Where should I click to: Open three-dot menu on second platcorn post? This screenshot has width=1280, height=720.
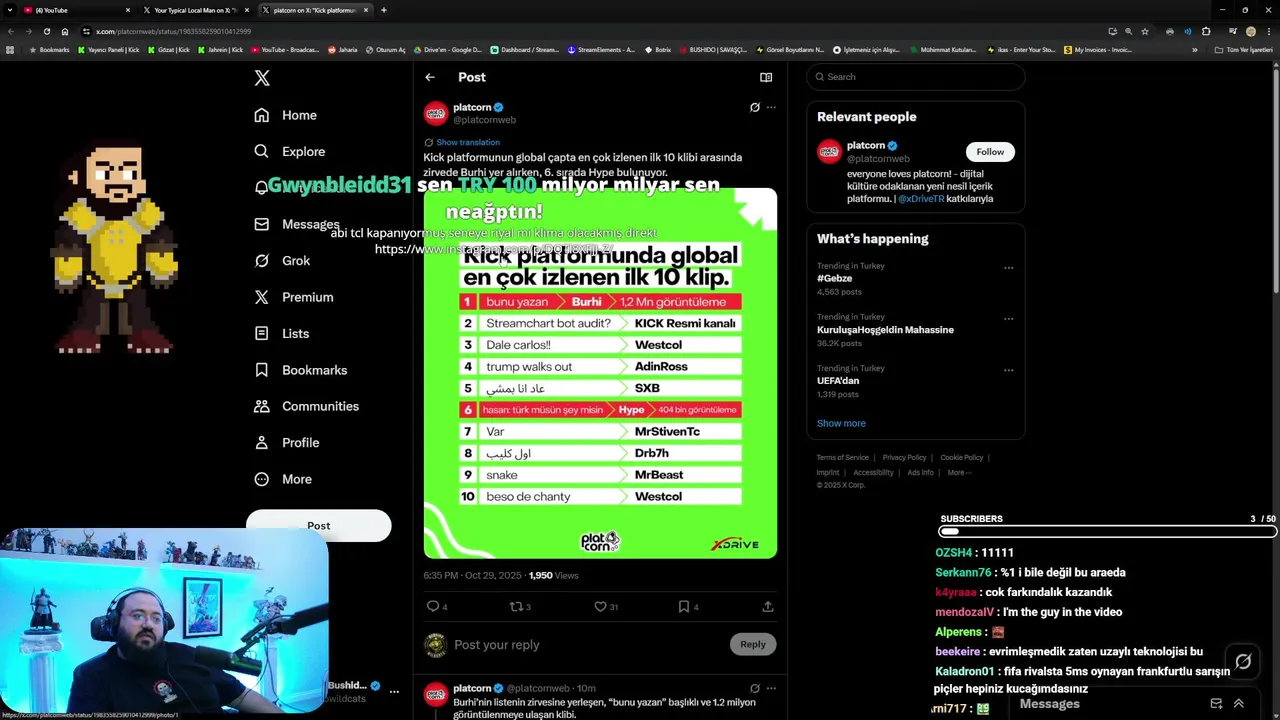(771, 688)
